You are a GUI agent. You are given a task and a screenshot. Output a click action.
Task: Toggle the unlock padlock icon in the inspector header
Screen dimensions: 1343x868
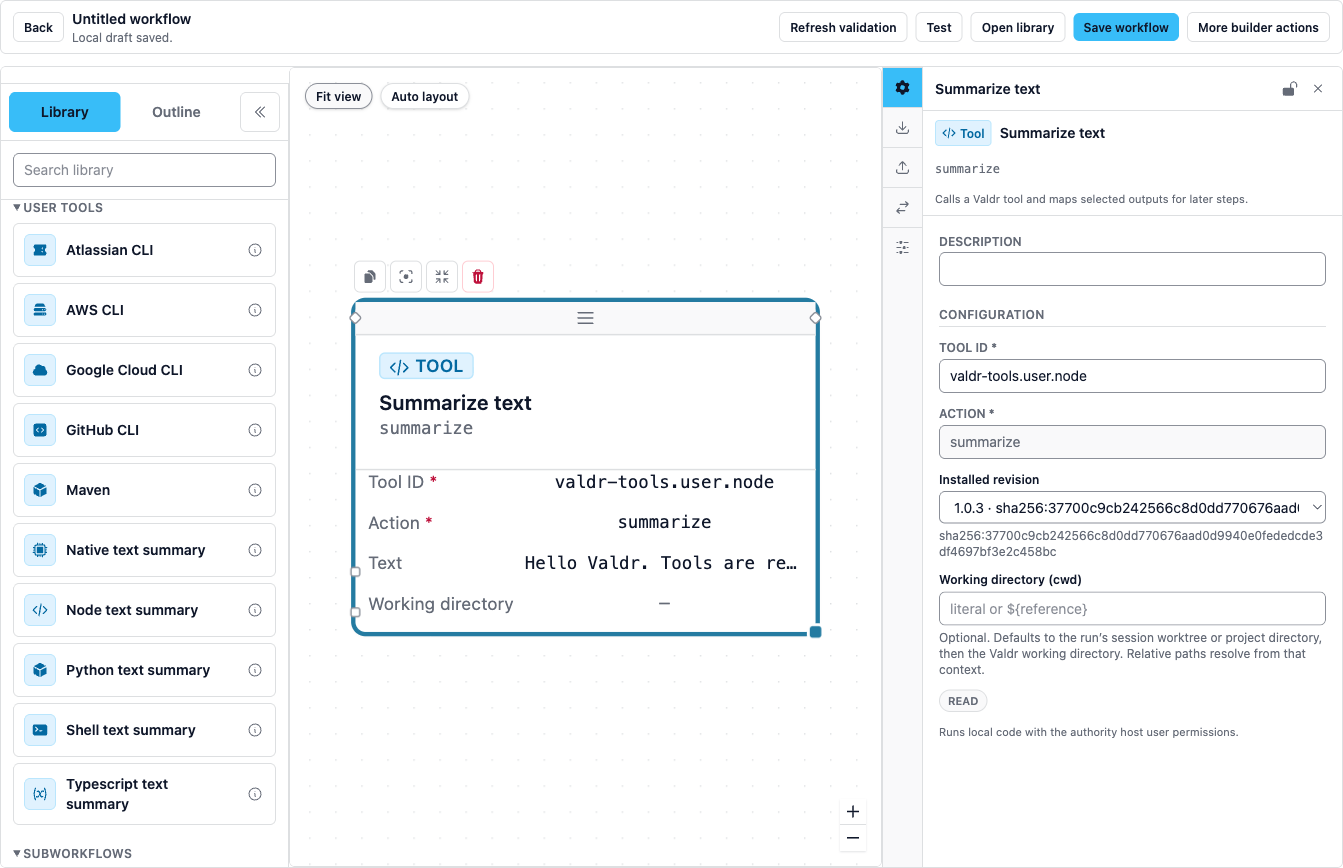[1290, 89]
